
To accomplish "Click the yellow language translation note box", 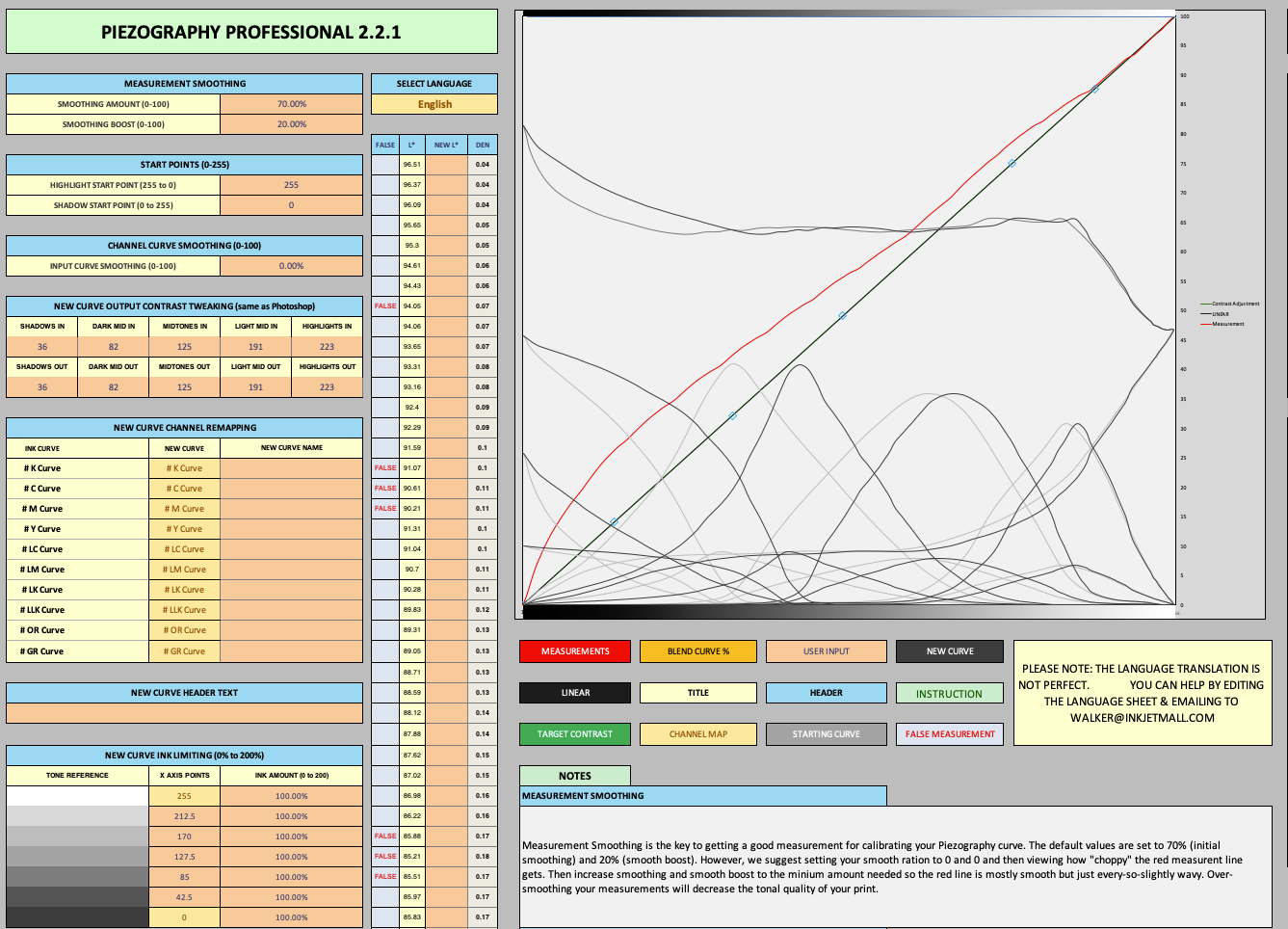I will [1143, 693].
